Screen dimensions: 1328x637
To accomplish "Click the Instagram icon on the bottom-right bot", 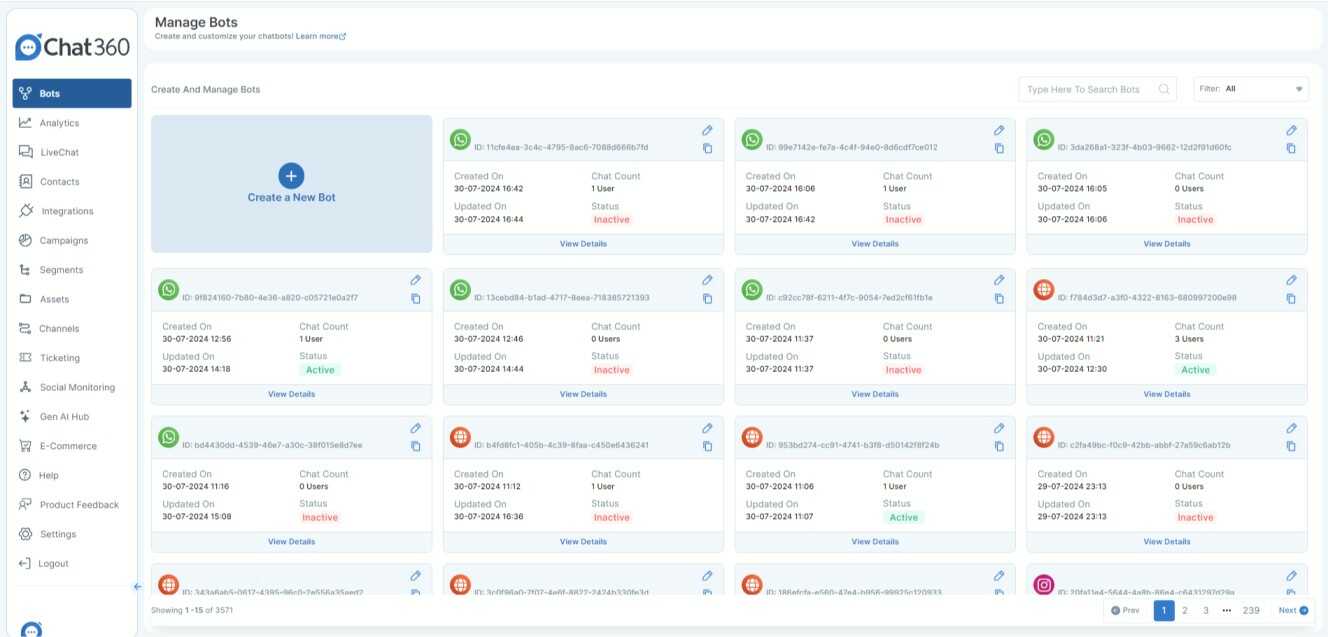I will coord(1046,586).
